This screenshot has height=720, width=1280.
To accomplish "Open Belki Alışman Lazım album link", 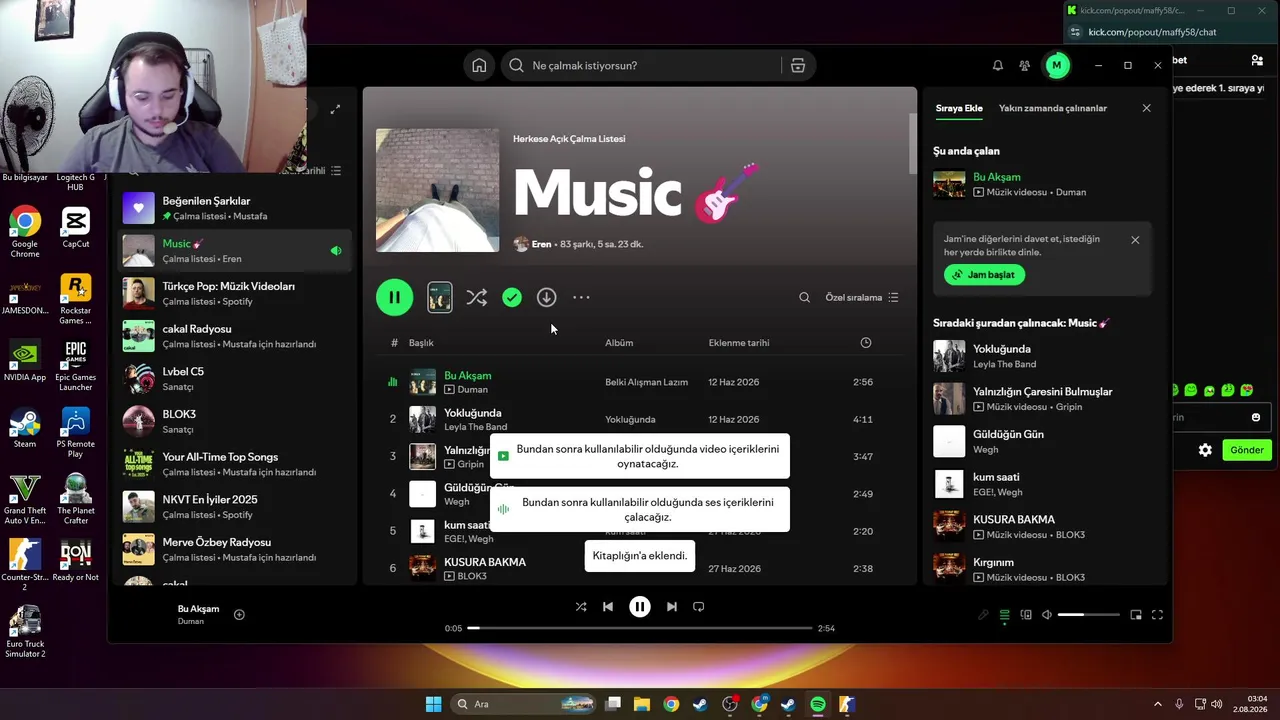I will [x=646, y=382].
